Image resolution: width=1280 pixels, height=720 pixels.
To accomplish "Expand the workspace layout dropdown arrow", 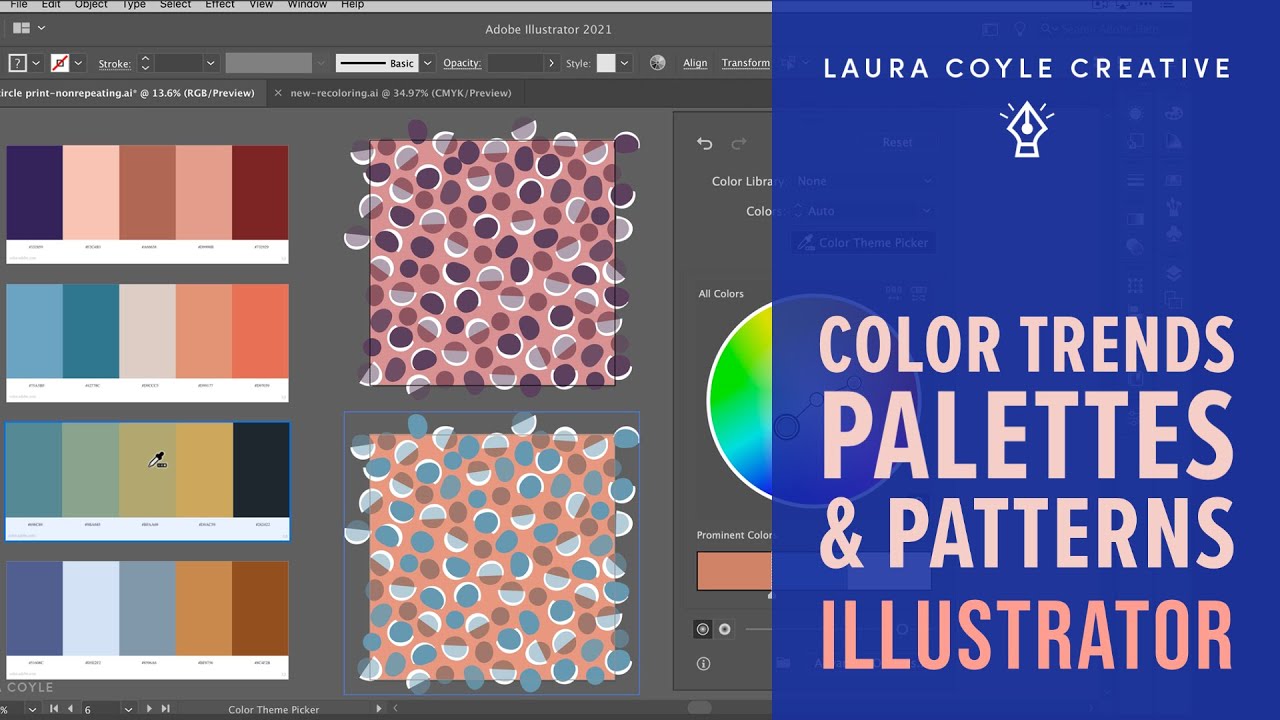I will pyautogui.click(x=40, y=28).
